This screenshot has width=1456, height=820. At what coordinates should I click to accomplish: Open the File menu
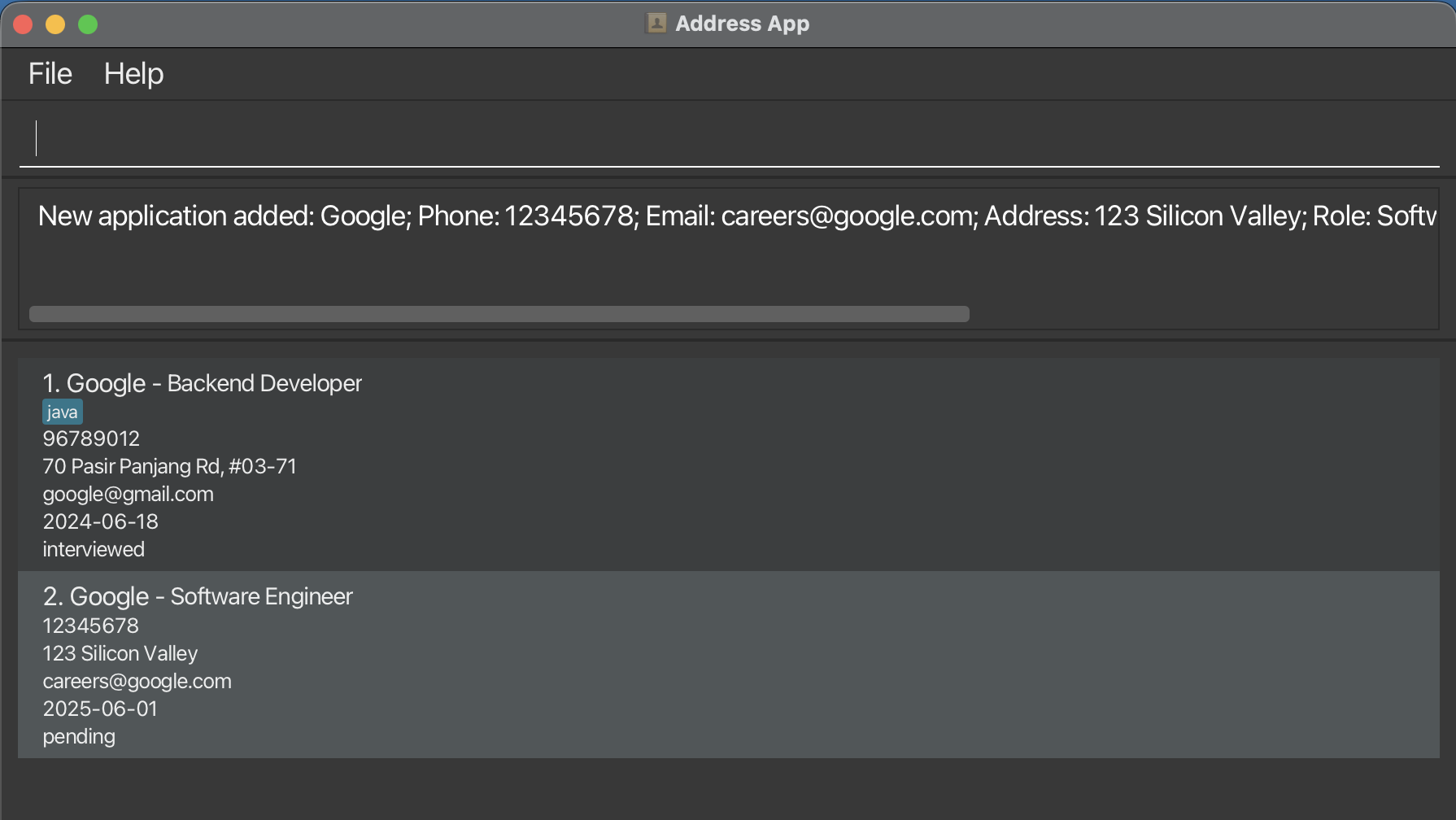tap(50, 74)
